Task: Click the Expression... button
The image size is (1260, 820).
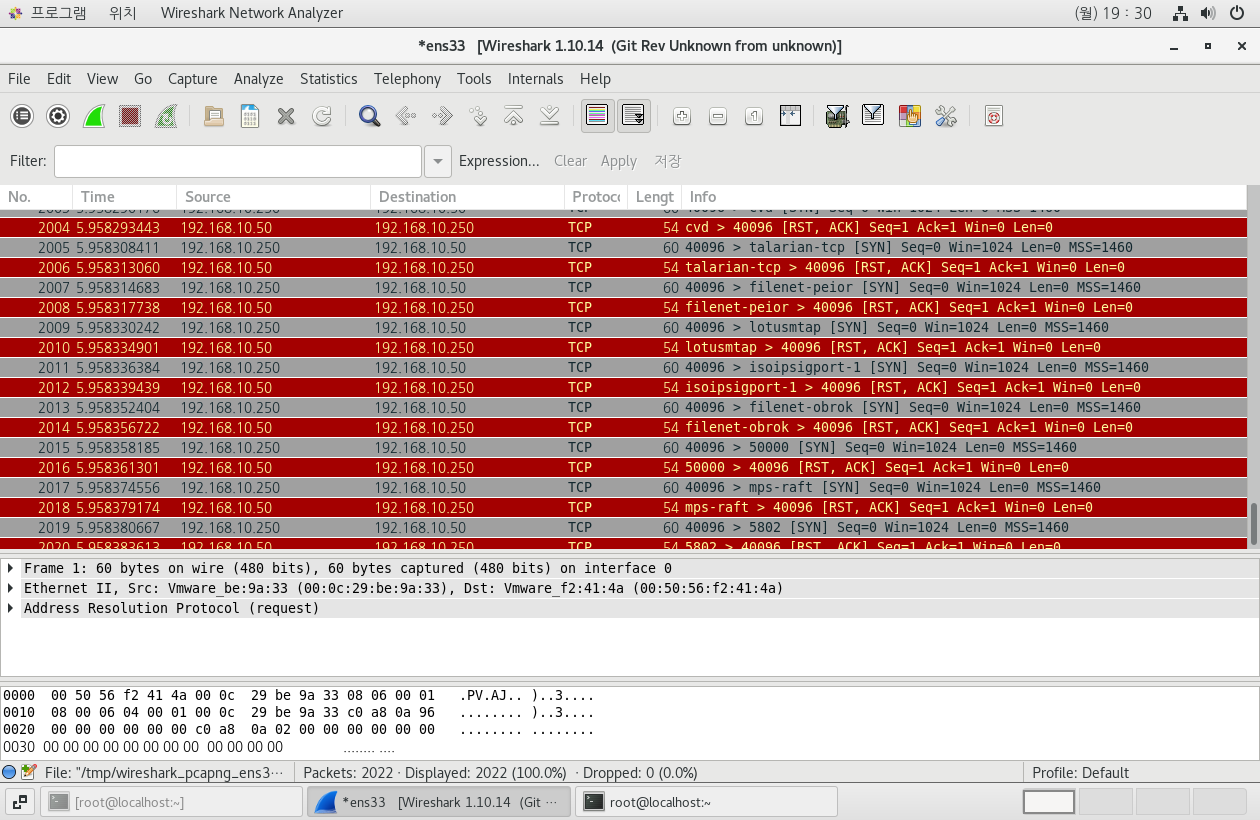Action: click(499, 161)
